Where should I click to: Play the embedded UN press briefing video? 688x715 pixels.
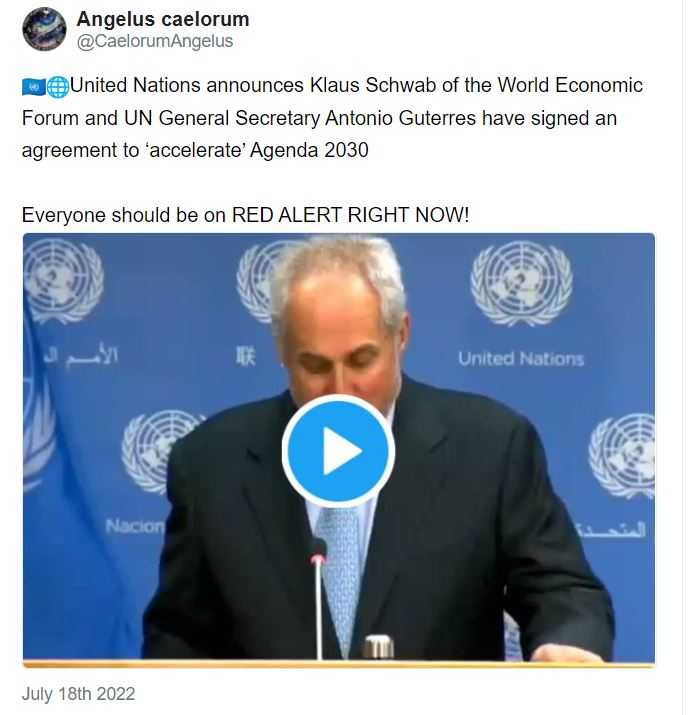(338, 451)
